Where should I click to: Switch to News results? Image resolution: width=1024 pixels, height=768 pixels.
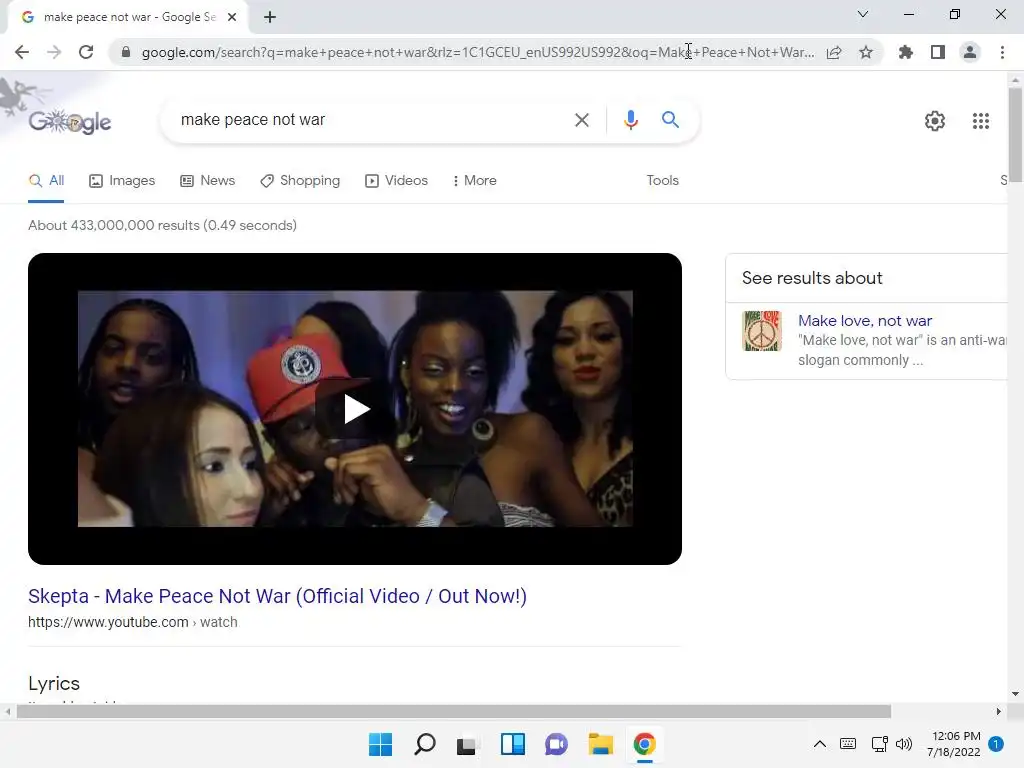tap(208, 181)
